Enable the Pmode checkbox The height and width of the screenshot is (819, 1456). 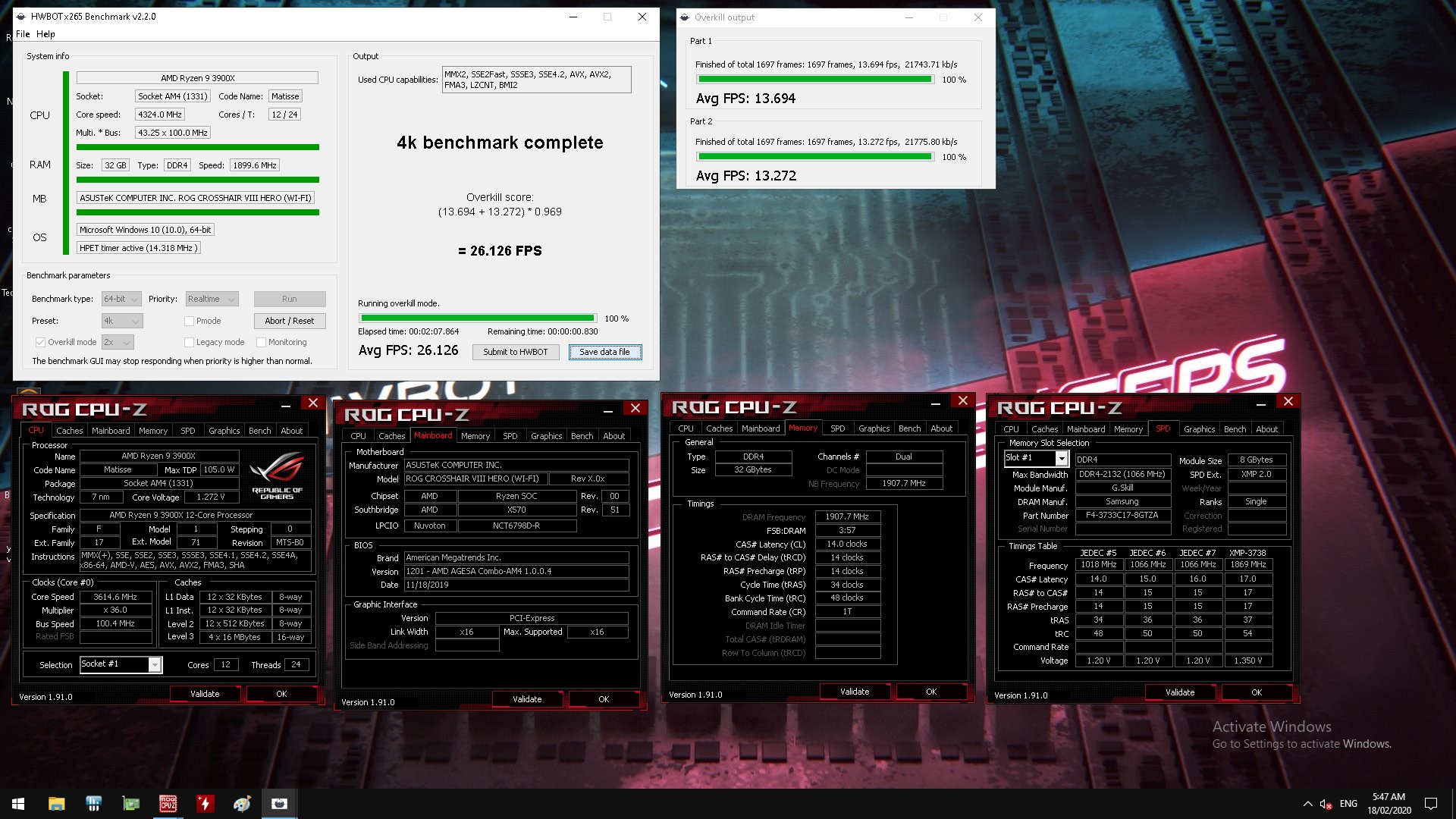click(x=190, y=321)
